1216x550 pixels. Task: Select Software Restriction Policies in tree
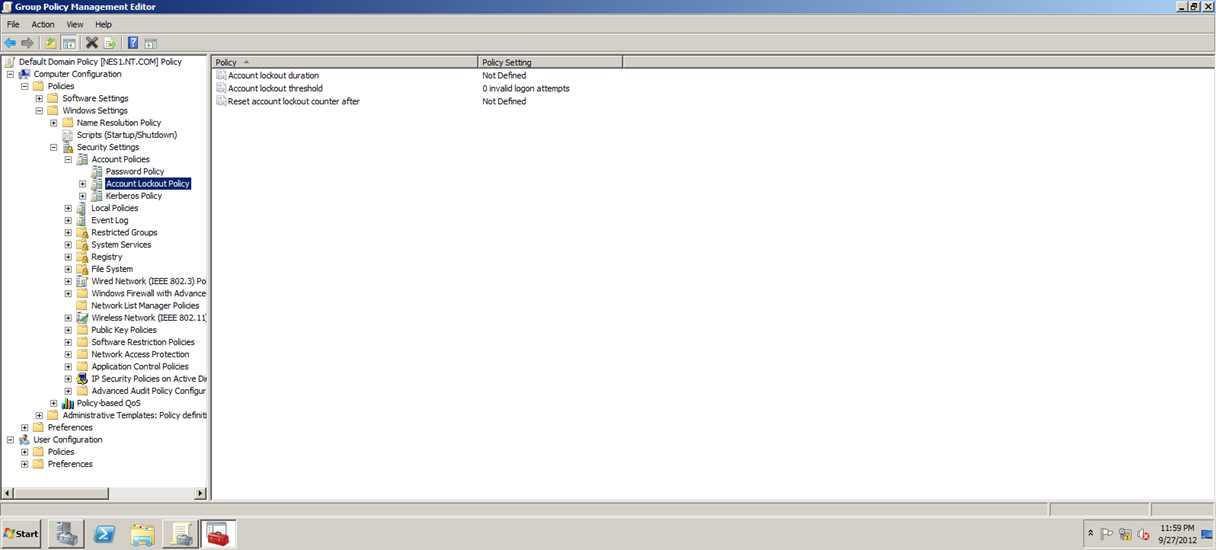click(x=143, y=342)
